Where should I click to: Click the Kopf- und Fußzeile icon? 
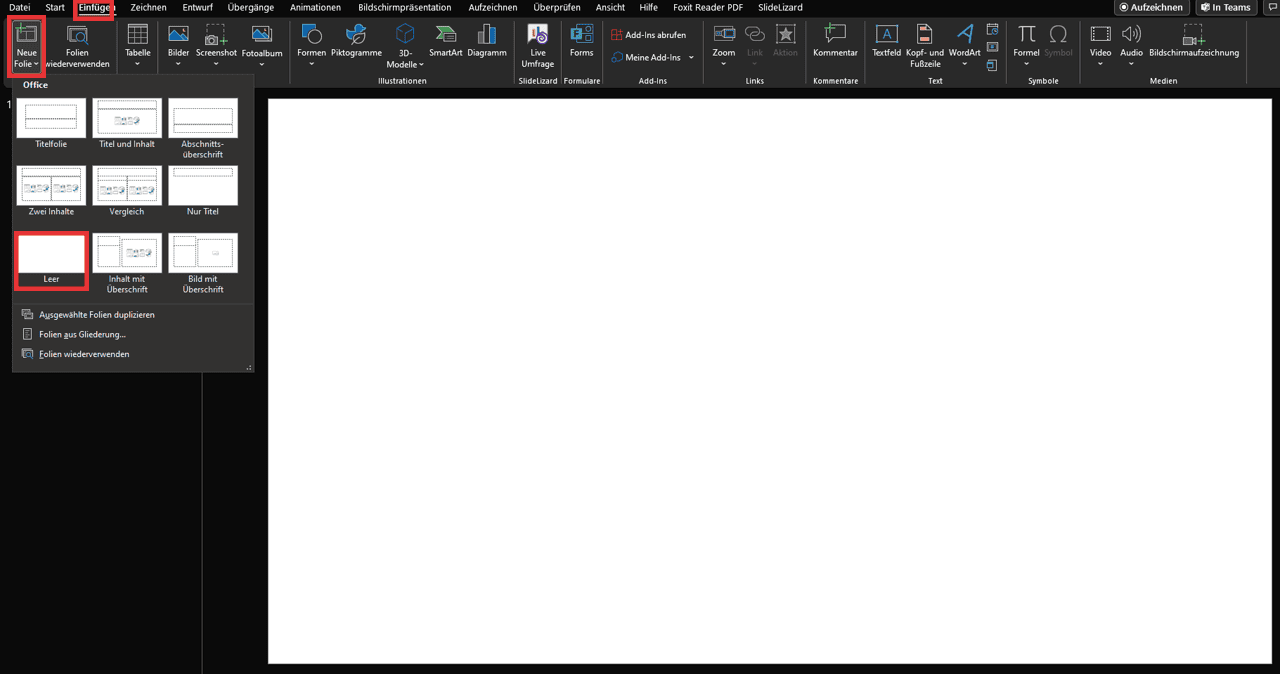pos(924,36)
